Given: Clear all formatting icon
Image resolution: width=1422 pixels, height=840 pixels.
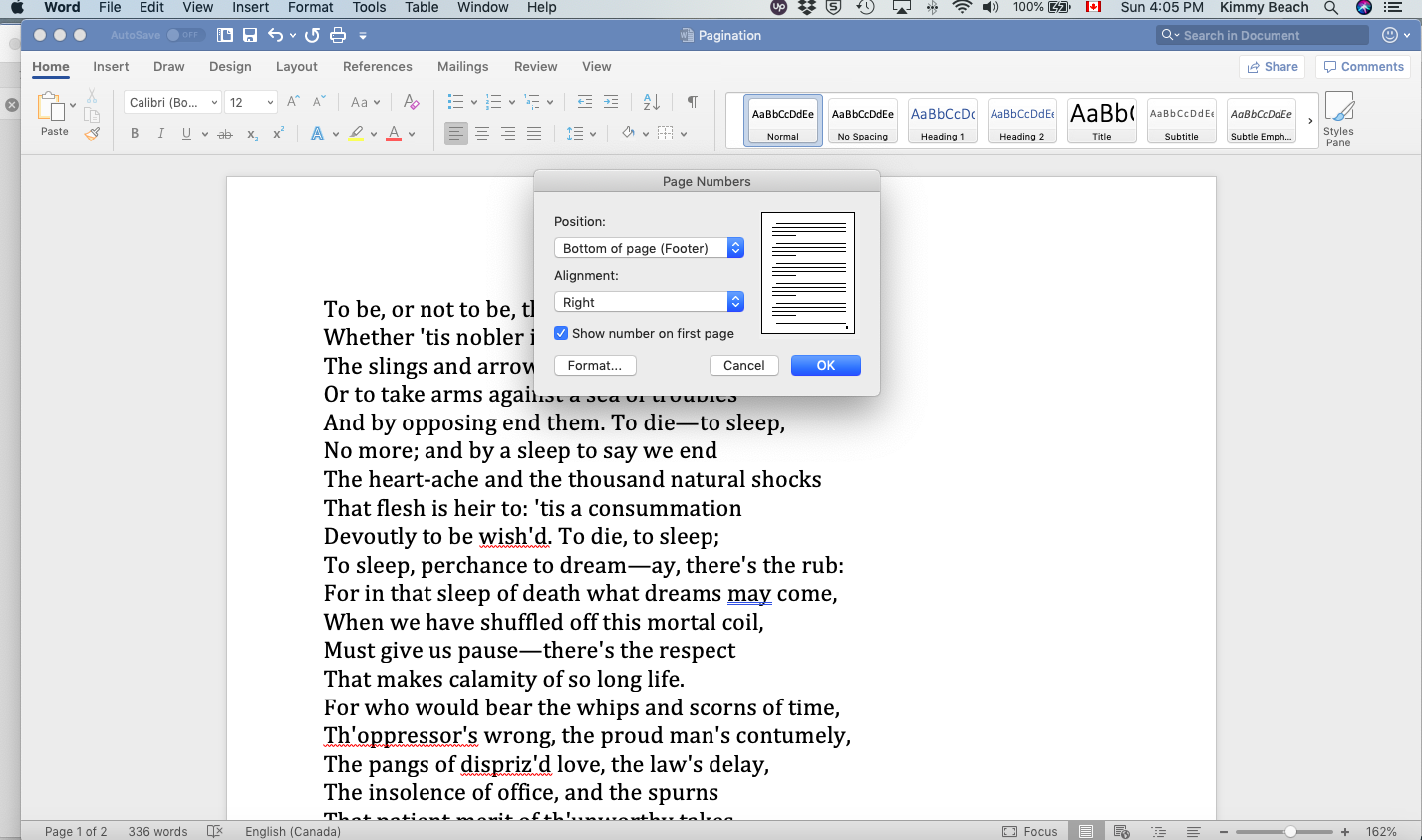Looking at the screenshot, I should point(411,102).
